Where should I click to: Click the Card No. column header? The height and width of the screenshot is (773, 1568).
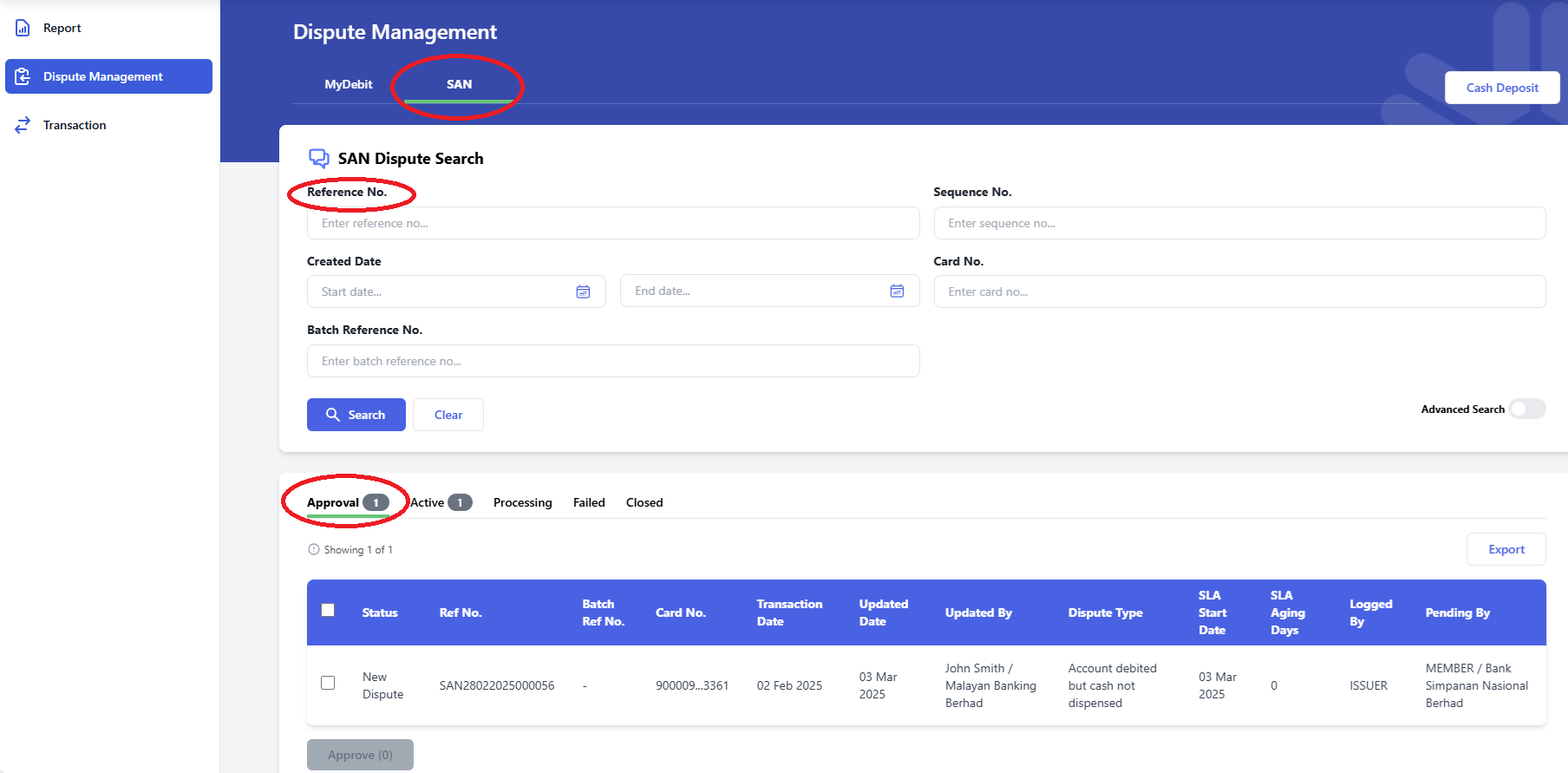coord(681,613)
